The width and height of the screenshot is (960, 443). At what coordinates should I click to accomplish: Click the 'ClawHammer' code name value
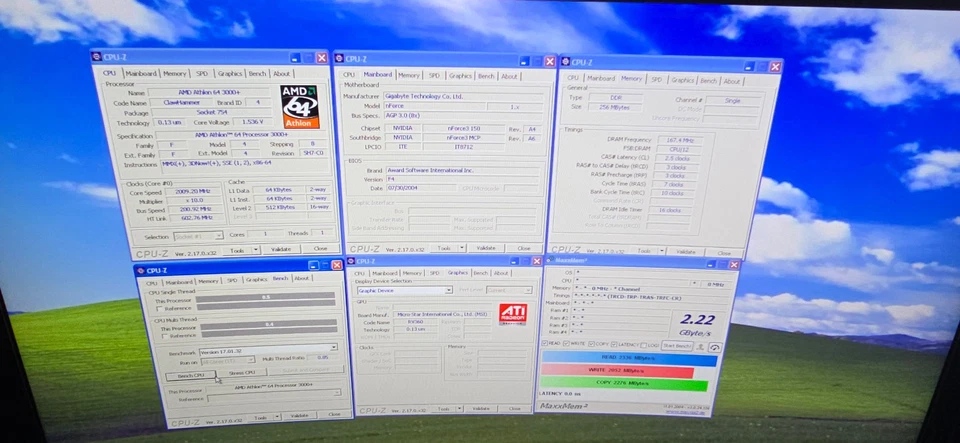click(x=183, y=103)
